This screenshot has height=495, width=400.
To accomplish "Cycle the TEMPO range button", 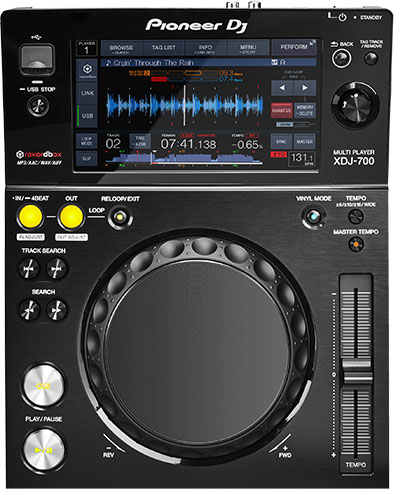I will pyautogui.click(x=356, y=217).
